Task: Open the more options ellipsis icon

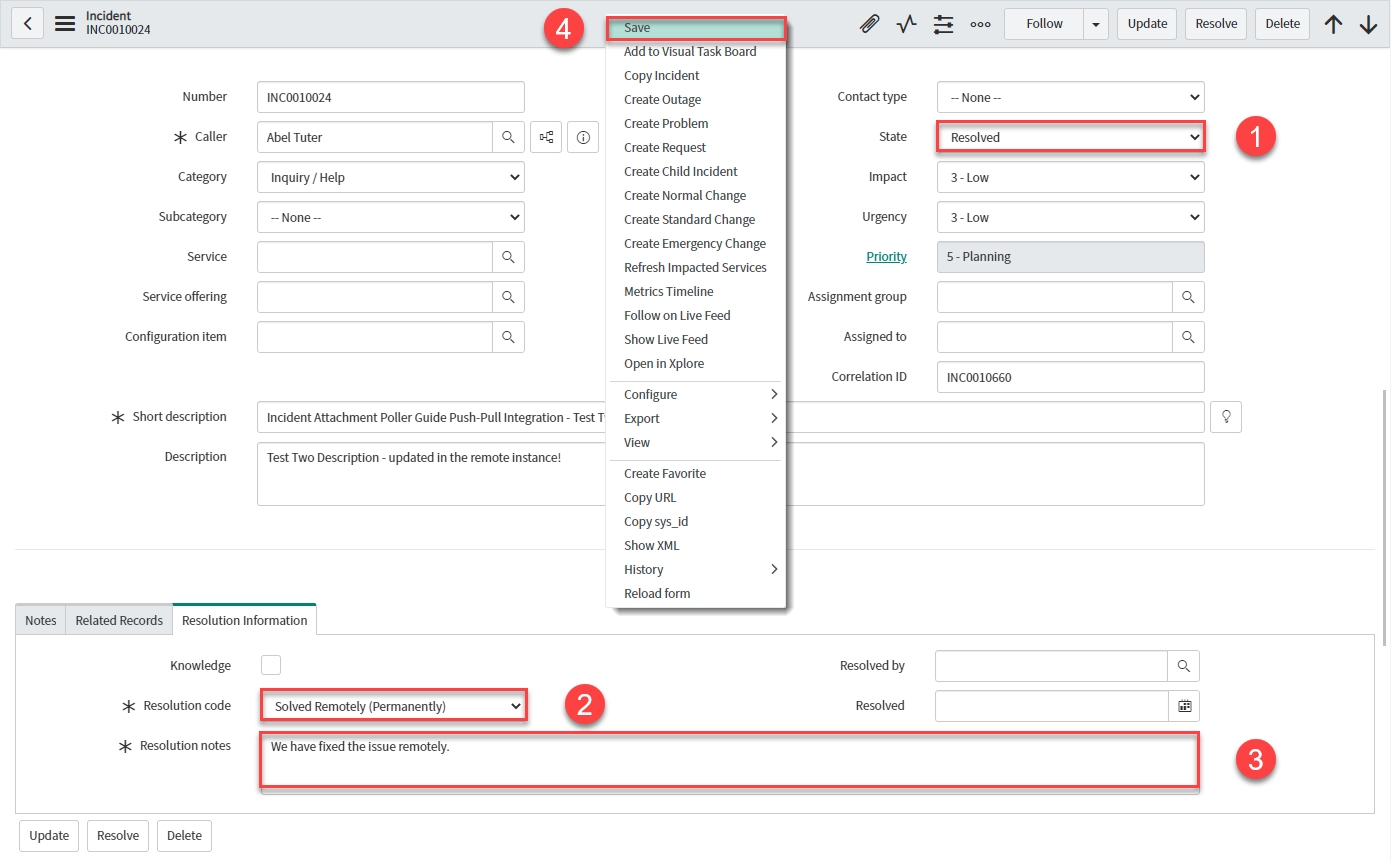Action: tap(980, 24)
